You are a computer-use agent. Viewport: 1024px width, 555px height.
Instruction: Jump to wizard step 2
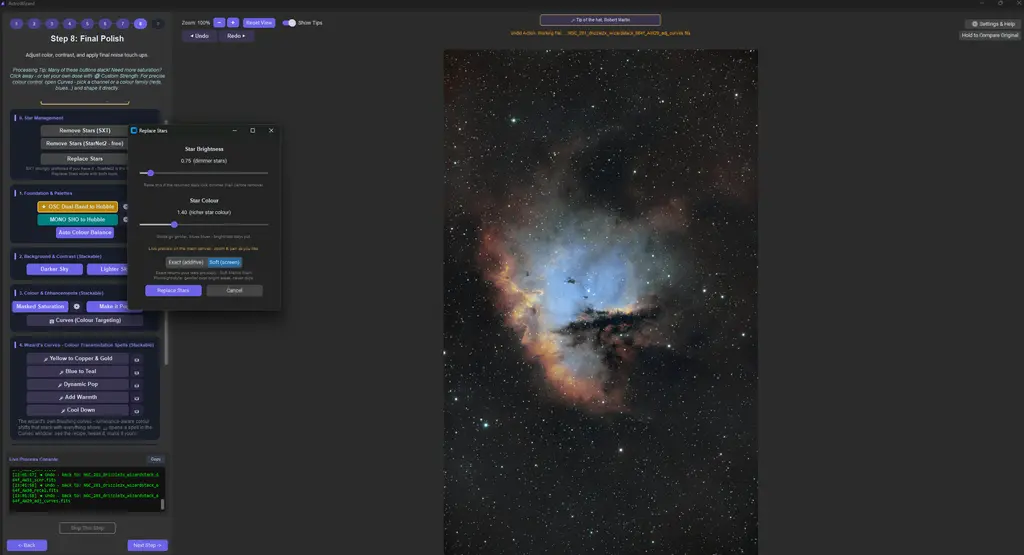click(x=34, y=24)
